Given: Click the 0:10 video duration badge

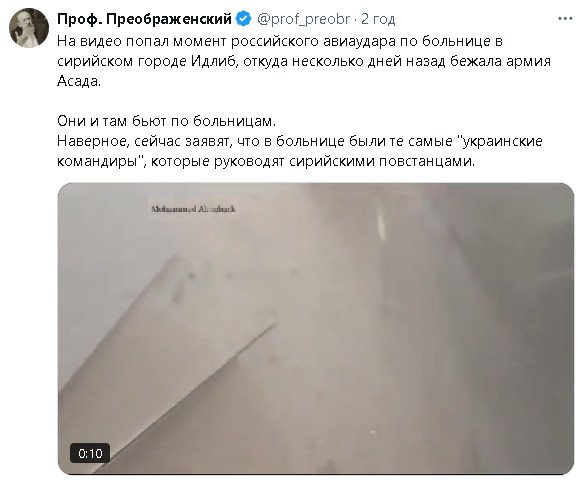Looking at the screenshot, I should point(90,453).
